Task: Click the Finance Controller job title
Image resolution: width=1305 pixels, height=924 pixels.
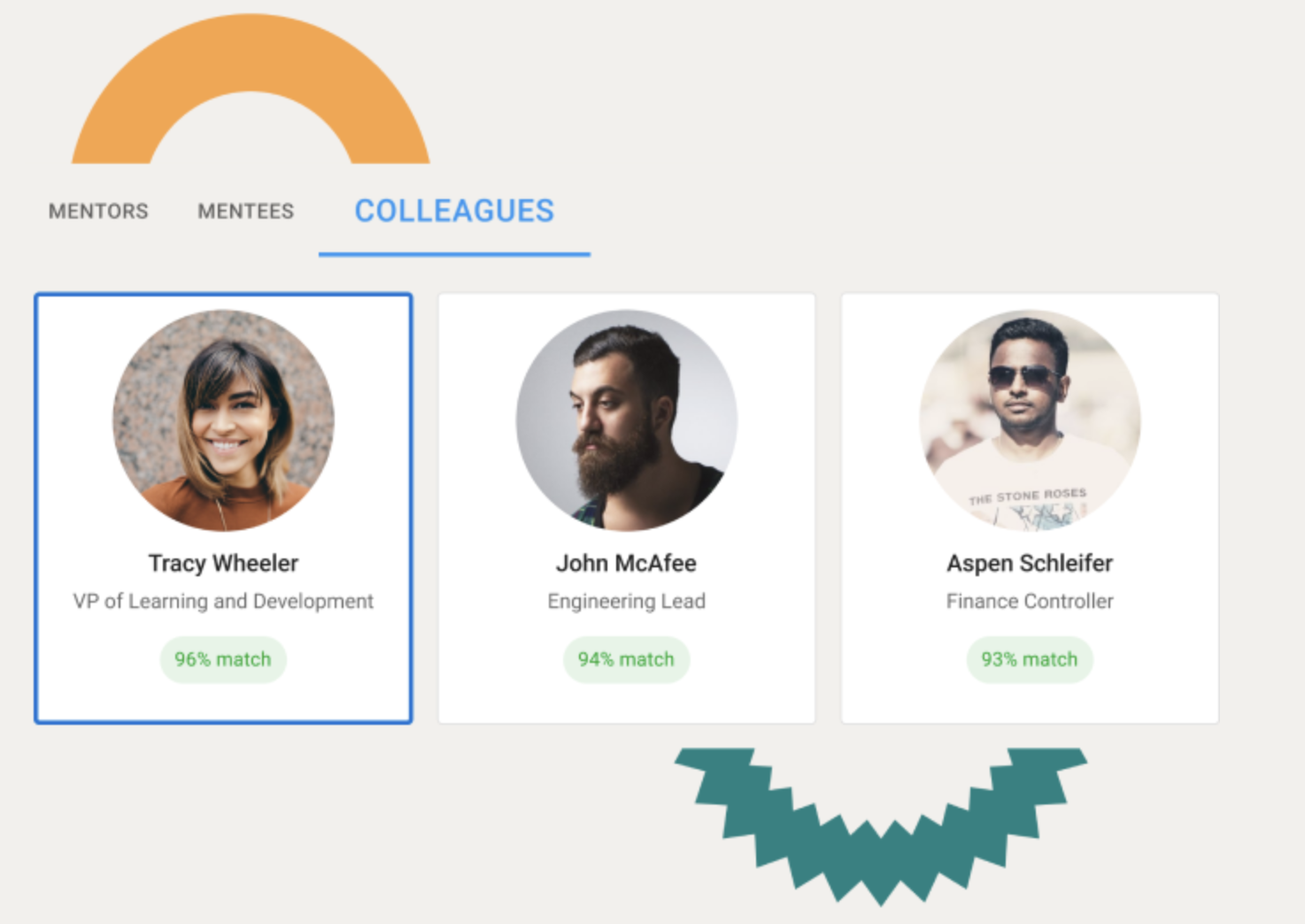Action: [1030, 601]
